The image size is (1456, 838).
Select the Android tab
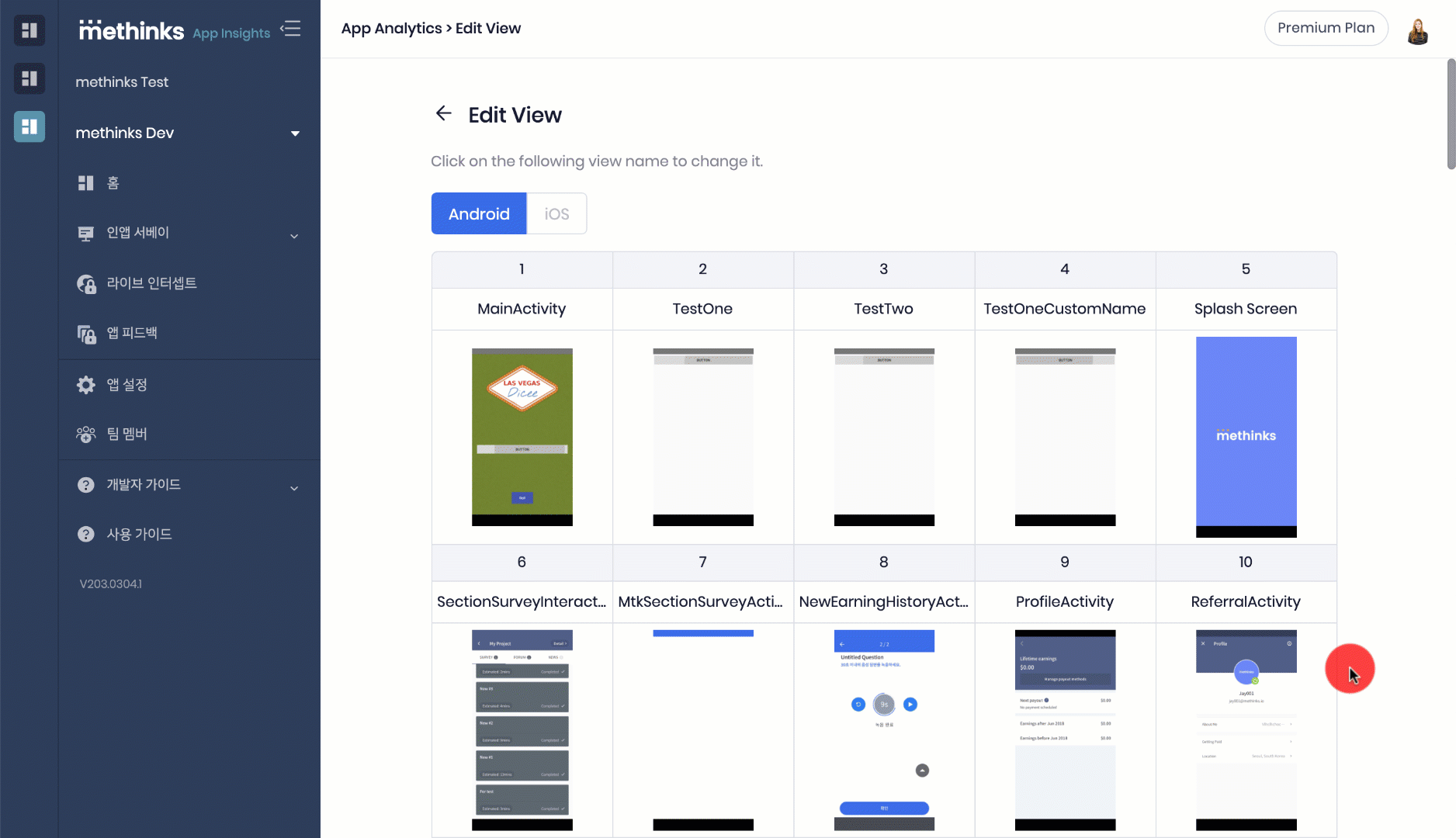478,213
